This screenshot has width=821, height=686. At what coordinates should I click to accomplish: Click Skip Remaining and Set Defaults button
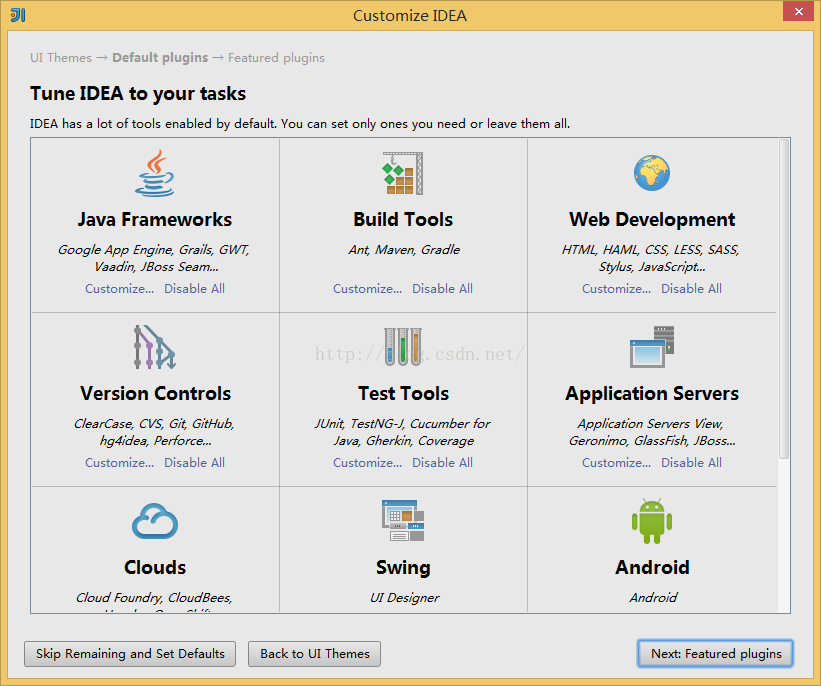coord(130,654)
